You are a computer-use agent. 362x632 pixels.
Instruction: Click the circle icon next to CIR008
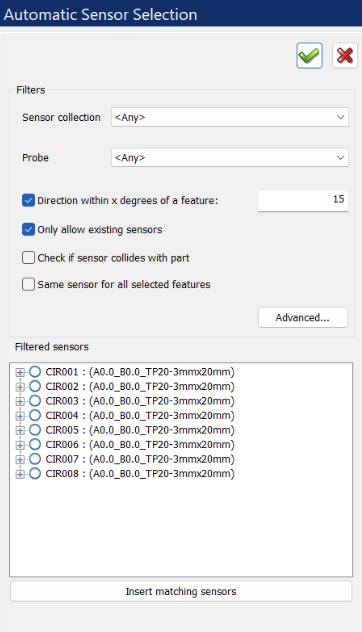coord(35,473)
